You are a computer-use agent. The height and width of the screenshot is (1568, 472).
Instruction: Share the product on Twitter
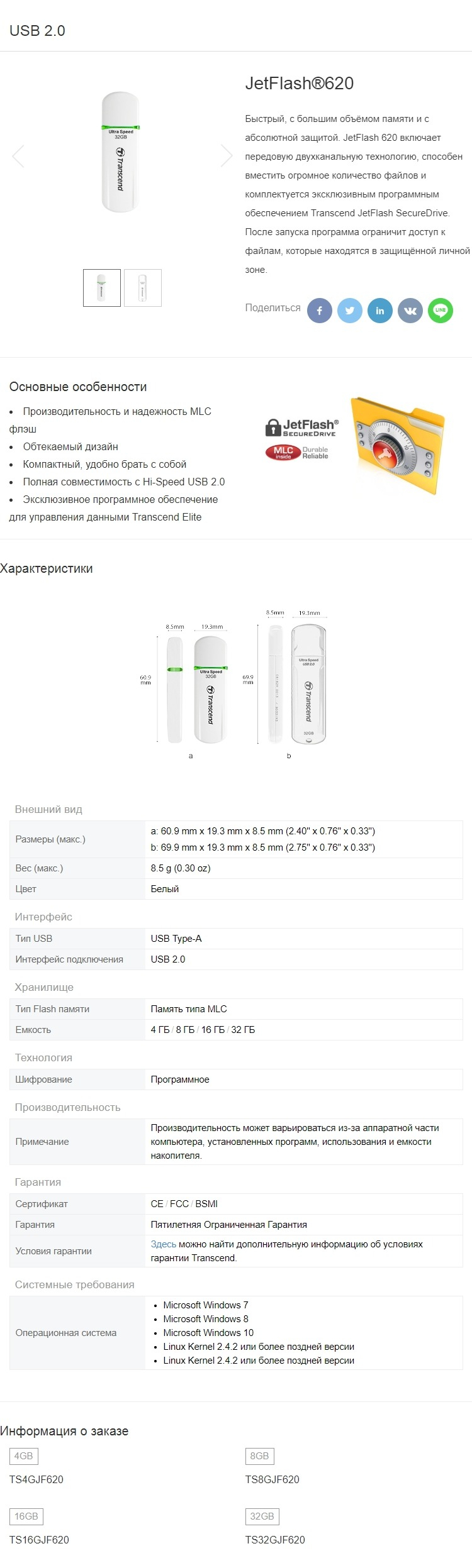coord(349,311)
